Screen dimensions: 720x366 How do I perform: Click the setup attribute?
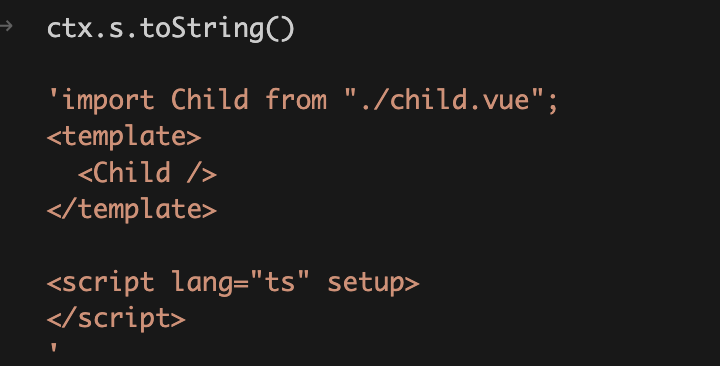click(x=366, y=283)
